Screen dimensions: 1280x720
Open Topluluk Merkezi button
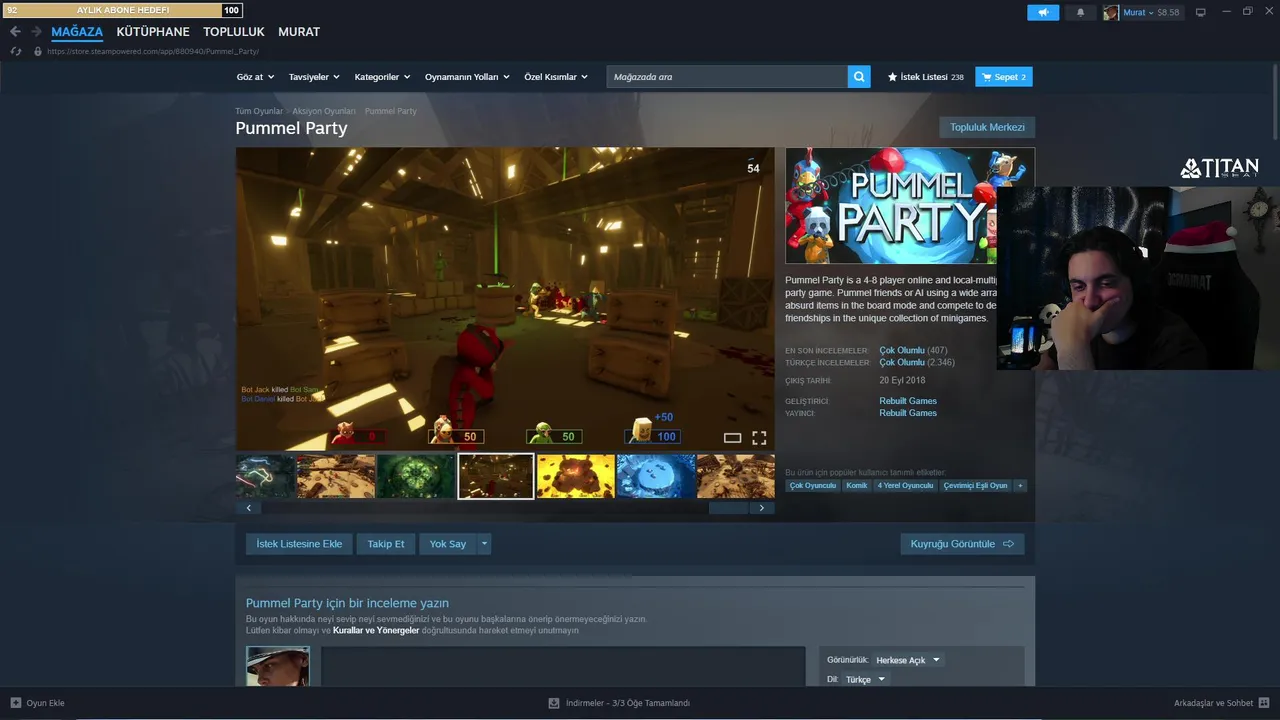coord(987,127)
